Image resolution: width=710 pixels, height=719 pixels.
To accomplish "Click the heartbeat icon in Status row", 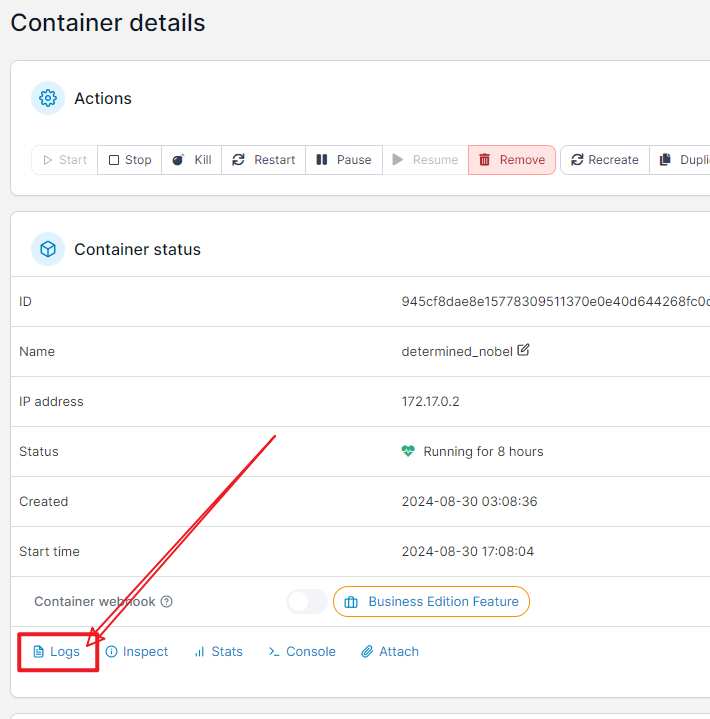I will (x=408, y=452).
